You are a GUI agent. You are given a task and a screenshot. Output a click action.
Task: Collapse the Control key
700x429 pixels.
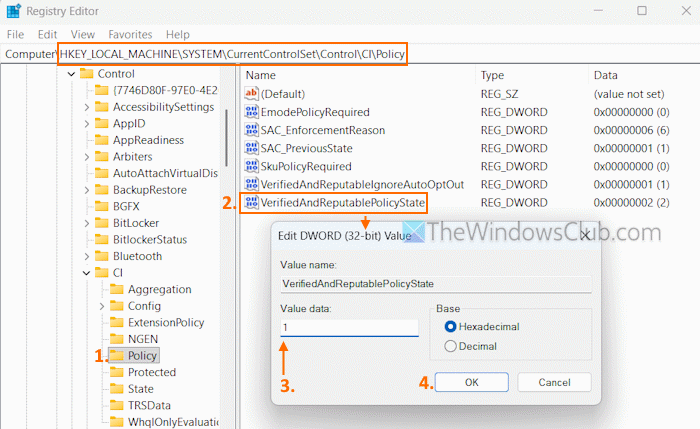click(x=71, y=74)
